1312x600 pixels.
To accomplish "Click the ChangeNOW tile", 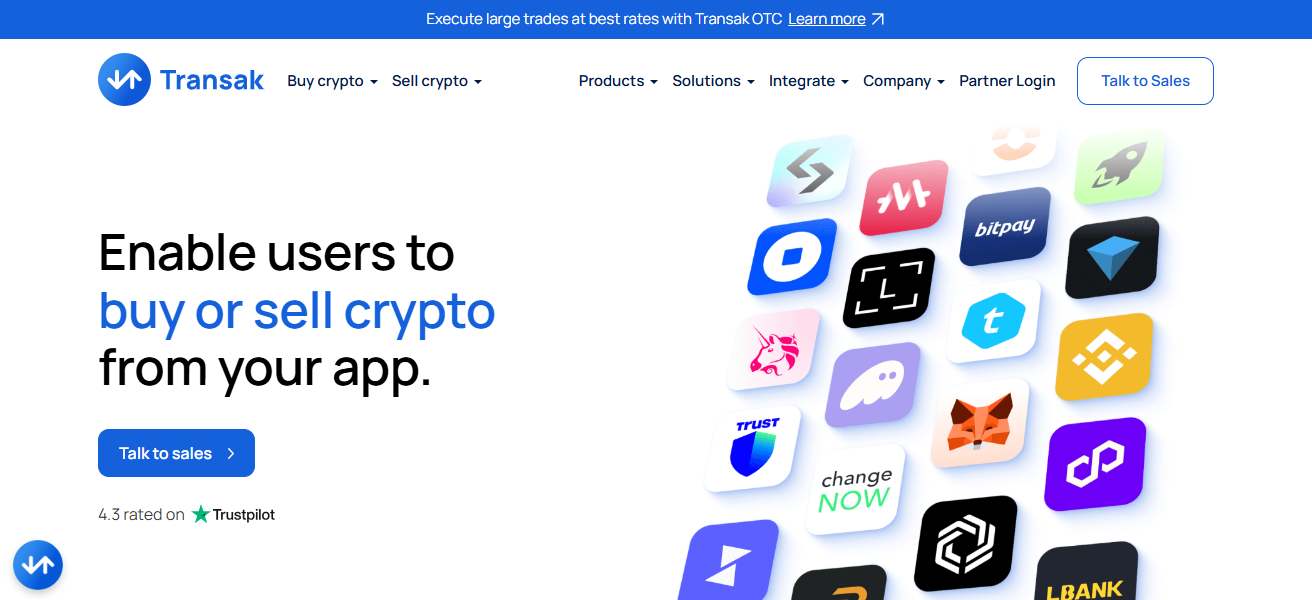I will click(855, 490).
